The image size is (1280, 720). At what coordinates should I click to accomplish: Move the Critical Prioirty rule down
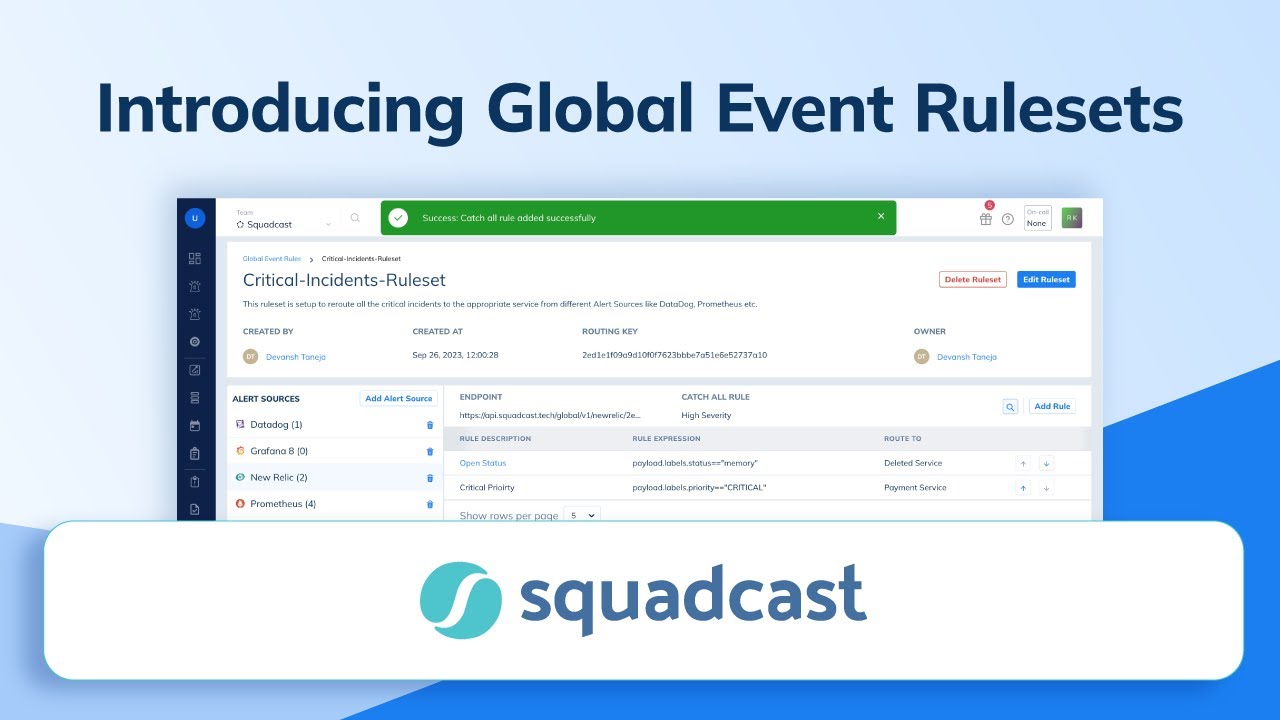(1046, 488)
